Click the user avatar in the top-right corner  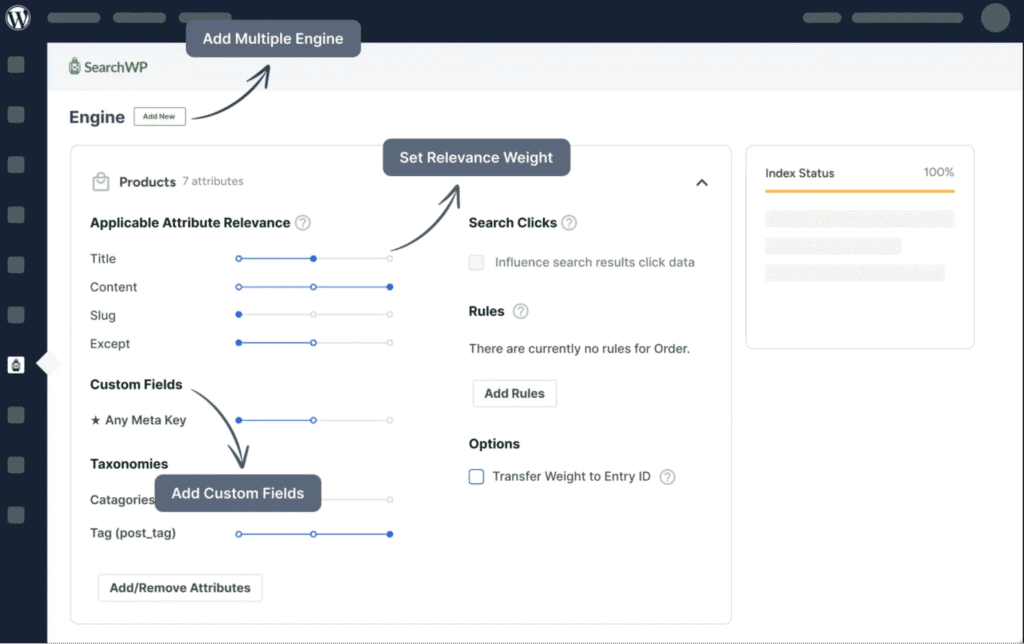coord(994,18)
